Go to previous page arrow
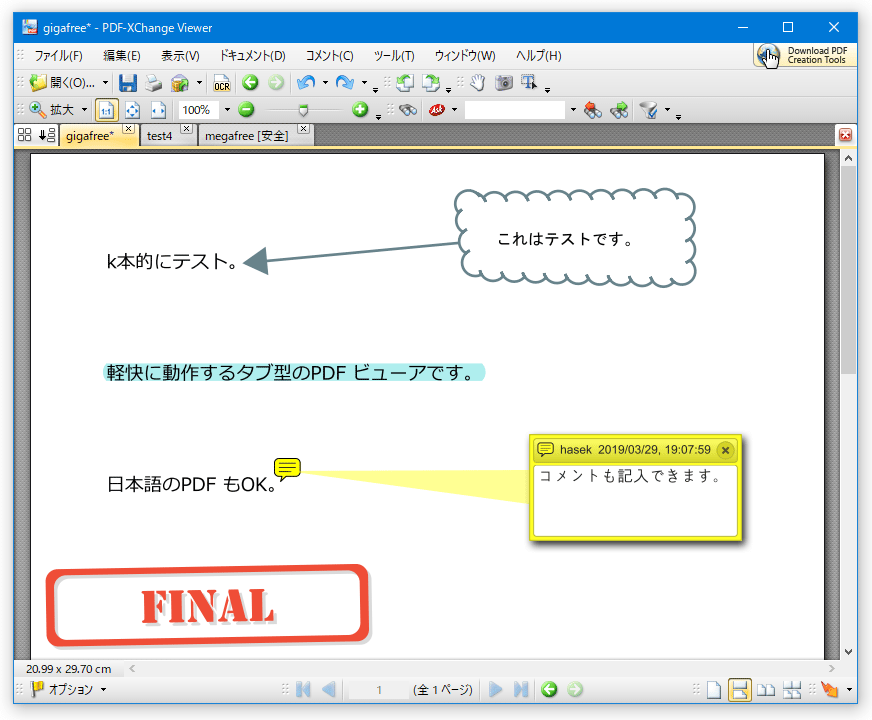Viewport: 872px width, 720px height. (329, 689)
